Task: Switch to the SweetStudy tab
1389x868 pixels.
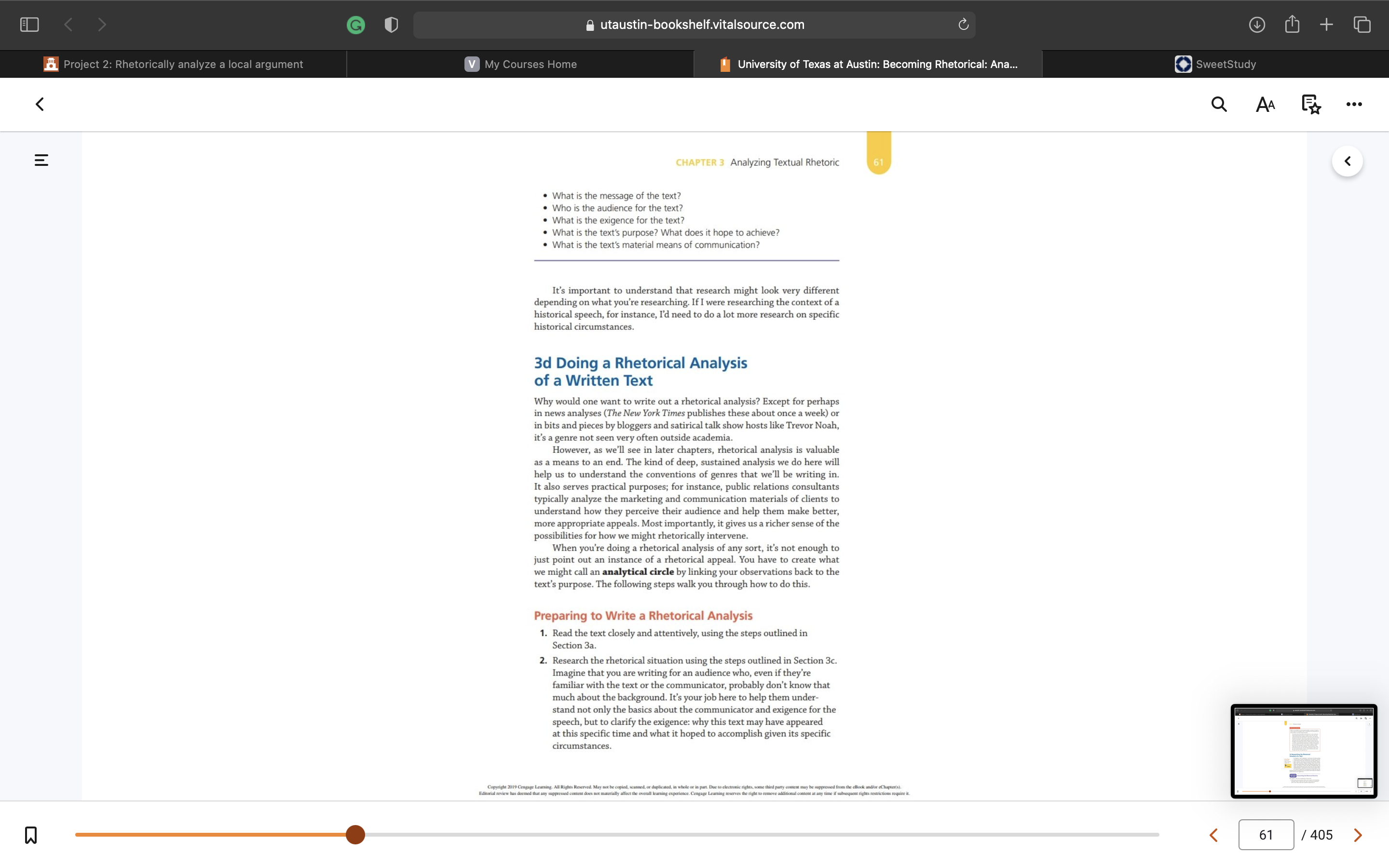Action: tap(1215, 64)
